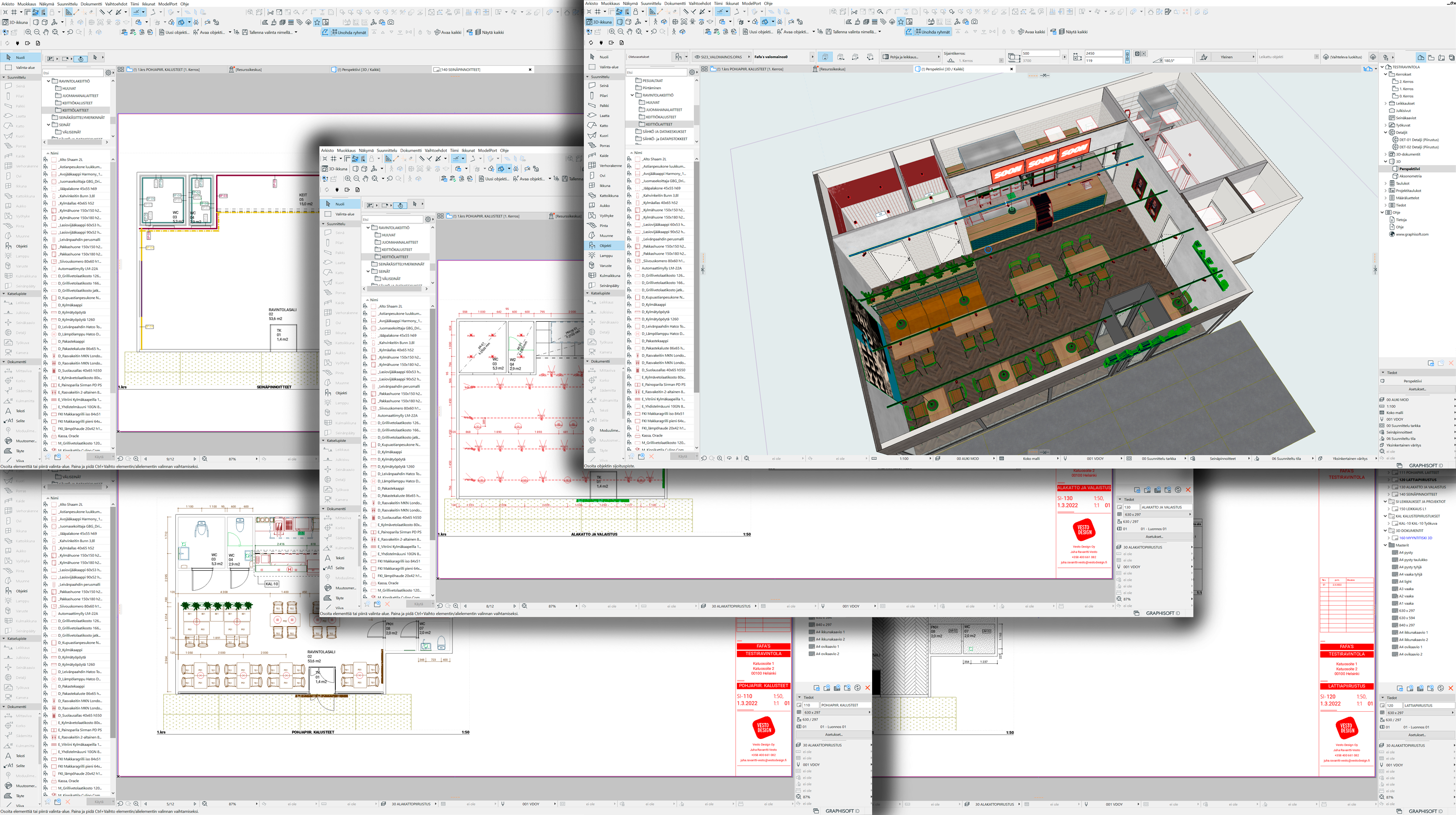This screenshot has width=1456, height=815.
Task: Open Project Map icon in navigator header
Action: pyautogui.click(x=1421, y=57)
